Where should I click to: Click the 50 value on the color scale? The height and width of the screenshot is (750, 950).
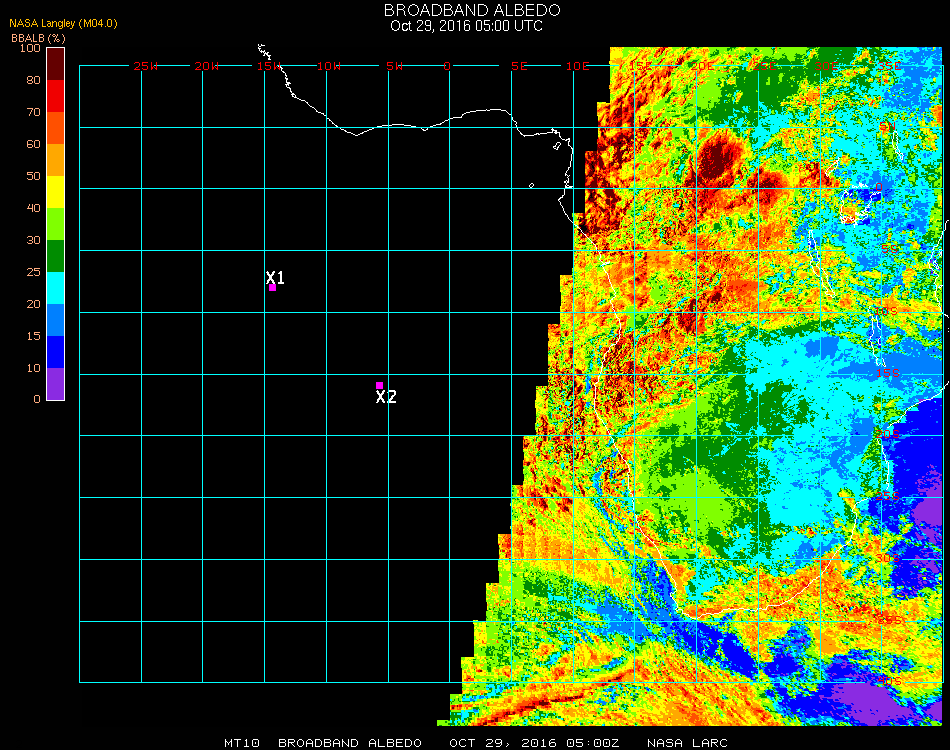click(33, 176)
